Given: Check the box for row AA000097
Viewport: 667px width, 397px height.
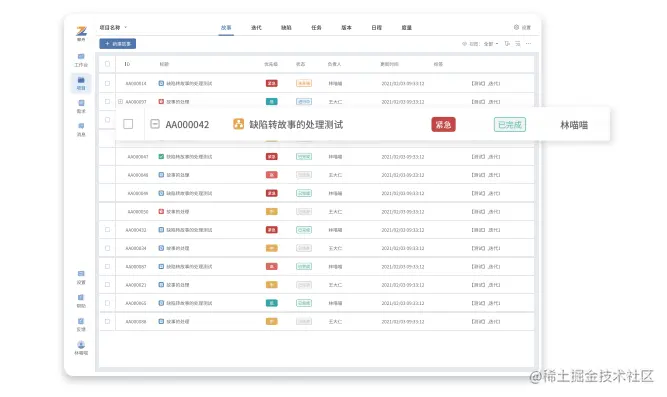Looking at the screenshot, I should (107, 102).
